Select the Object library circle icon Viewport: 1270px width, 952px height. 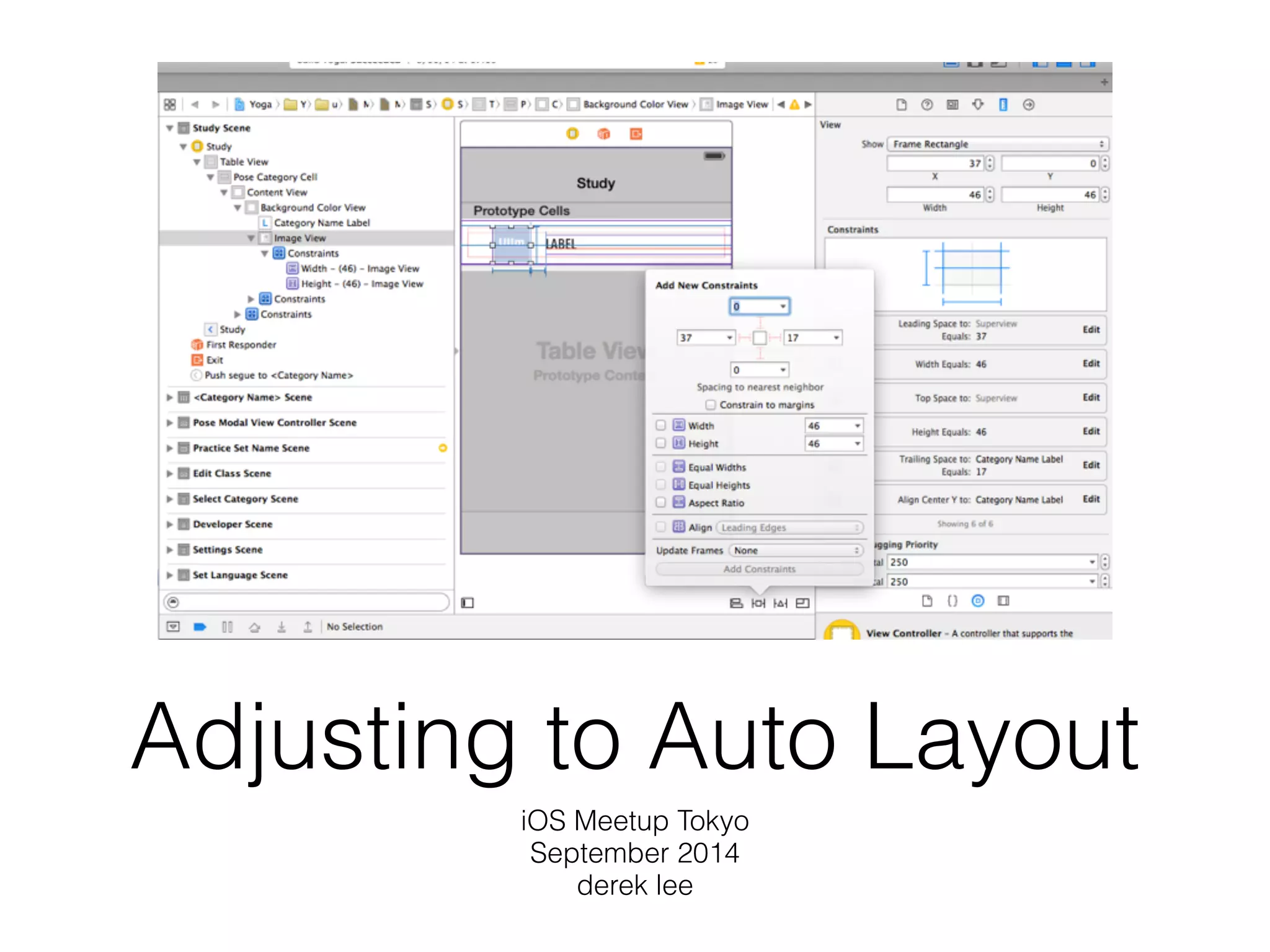[977, 601]
